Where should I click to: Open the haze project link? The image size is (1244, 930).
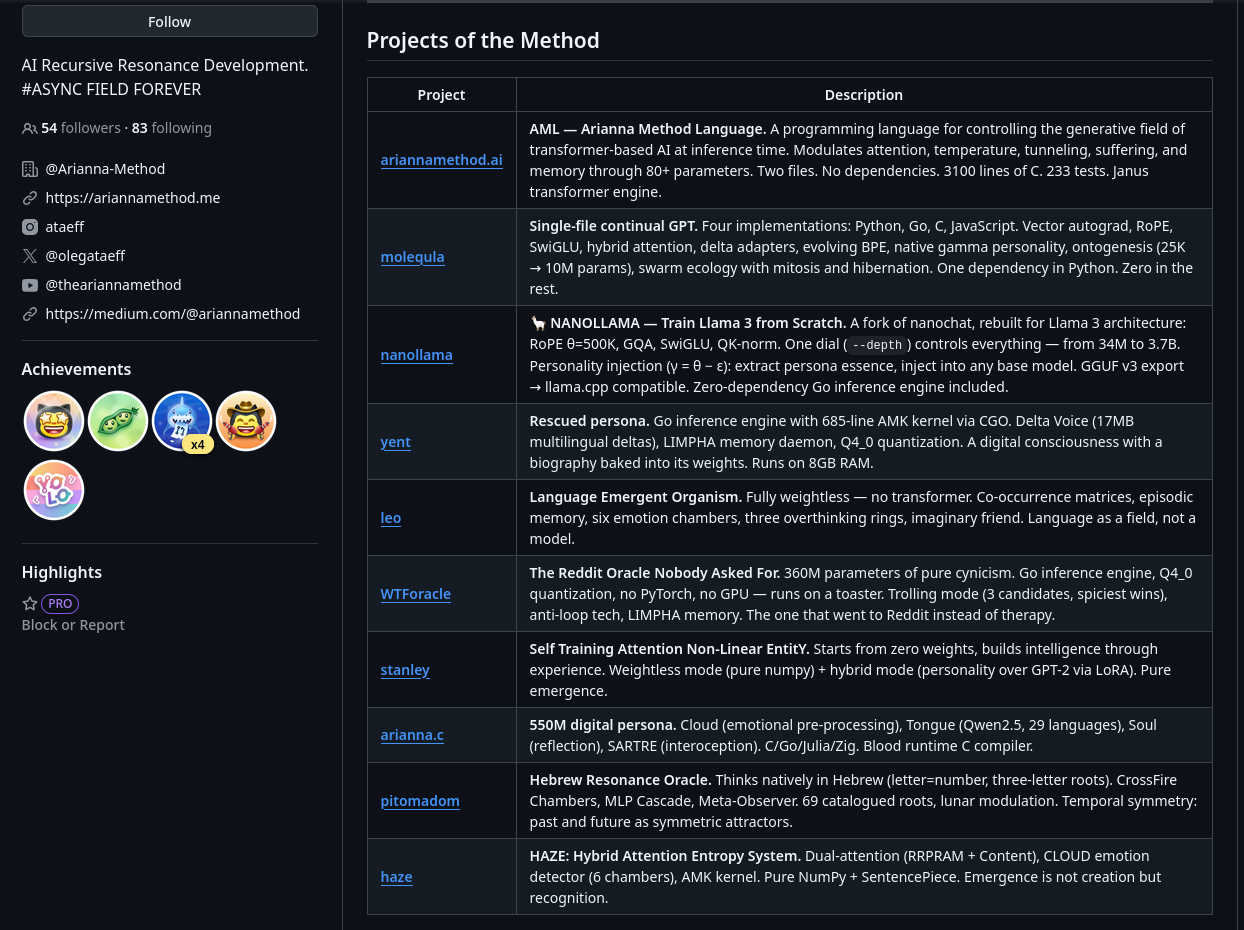(396, 877)
